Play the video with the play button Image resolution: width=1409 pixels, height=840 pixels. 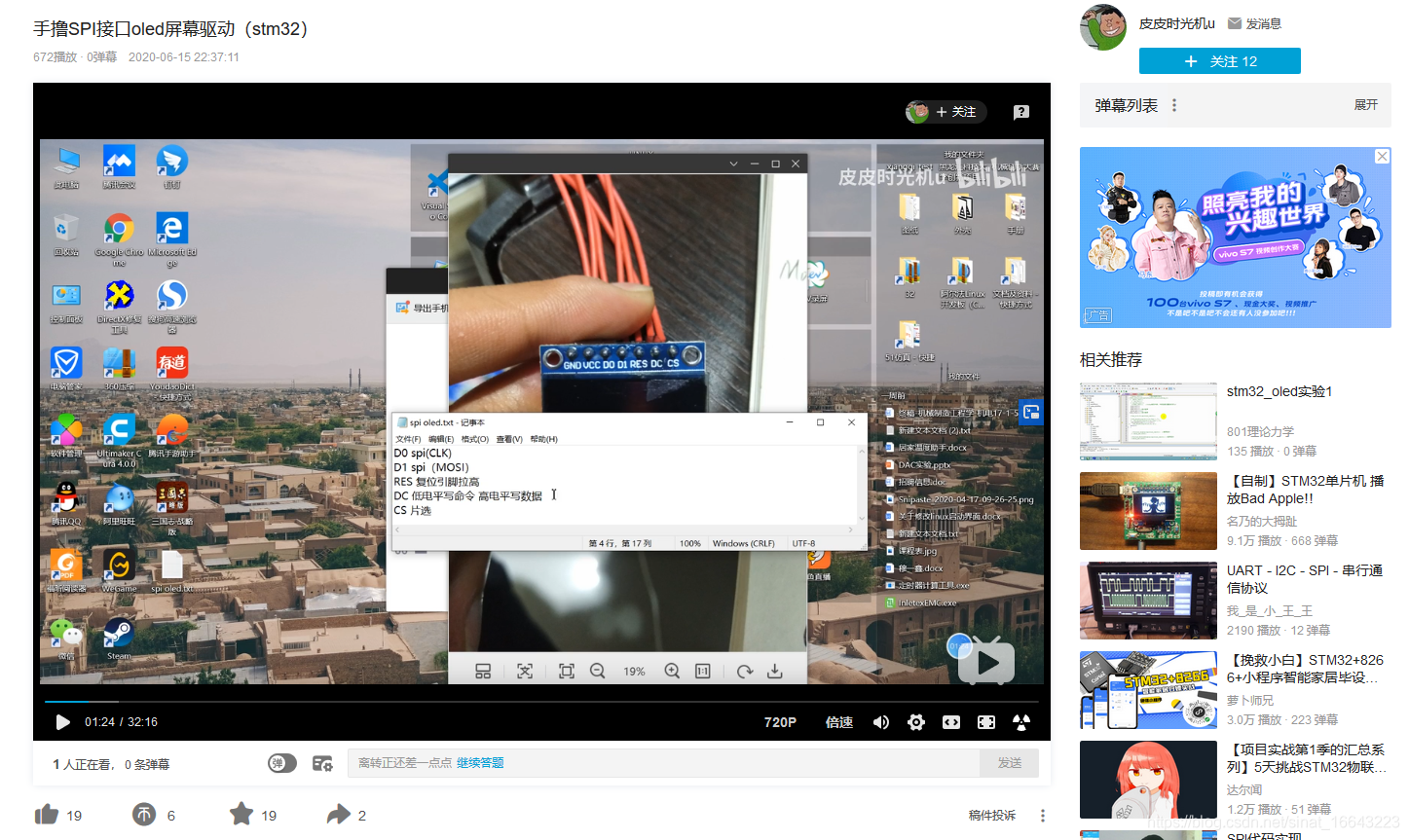point(63,722)
